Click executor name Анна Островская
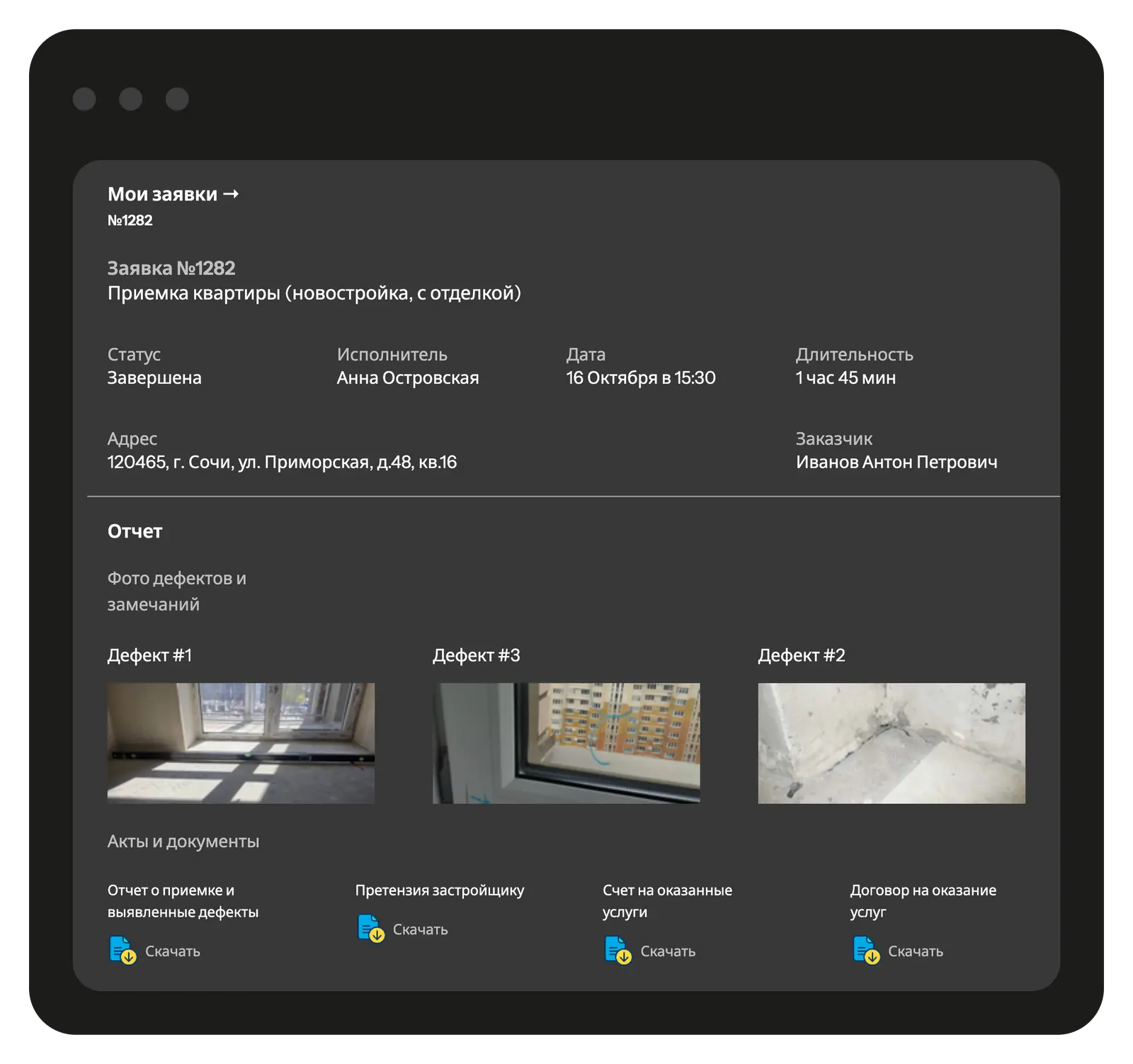Image resolution: width=1133 pixels, height=1064 pixels. click(x=407, y=378)
